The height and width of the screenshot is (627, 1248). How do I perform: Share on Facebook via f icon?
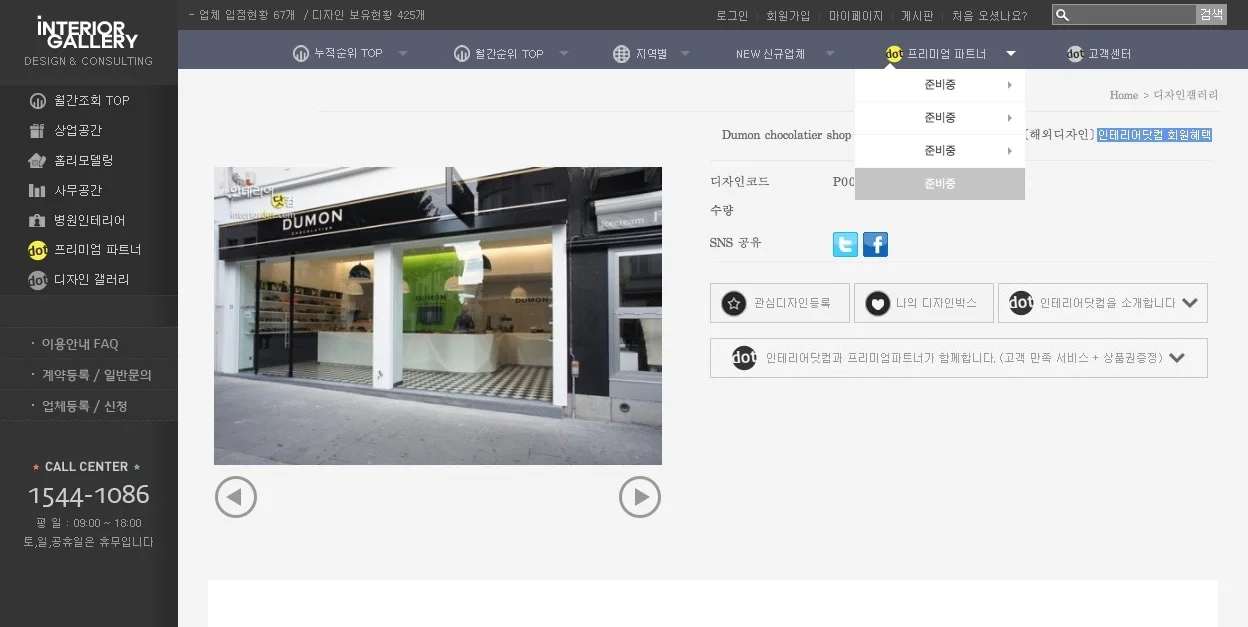click(875, 245)
